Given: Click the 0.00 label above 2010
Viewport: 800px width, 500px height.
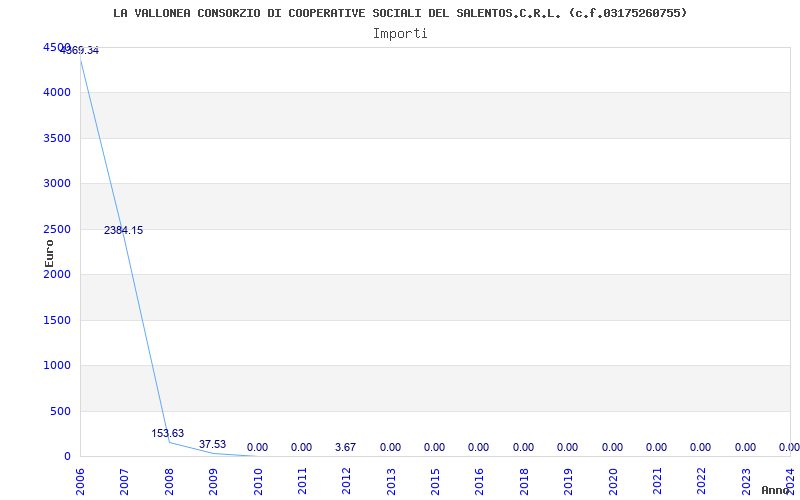Looking at the screenshot, I should (x=257, y=447).
